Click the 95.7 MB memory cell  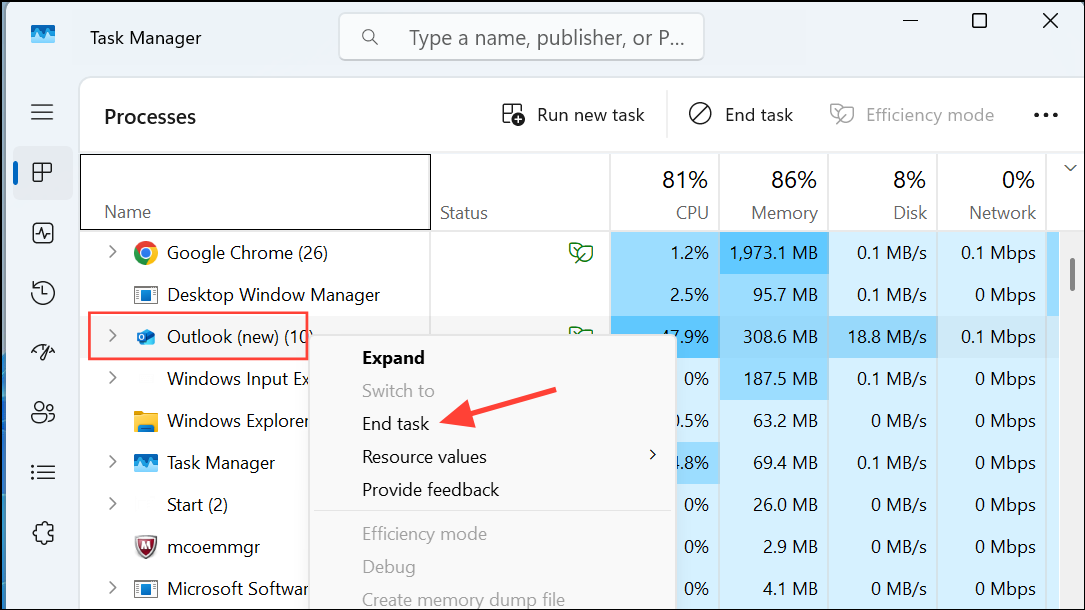click(774, 295)
